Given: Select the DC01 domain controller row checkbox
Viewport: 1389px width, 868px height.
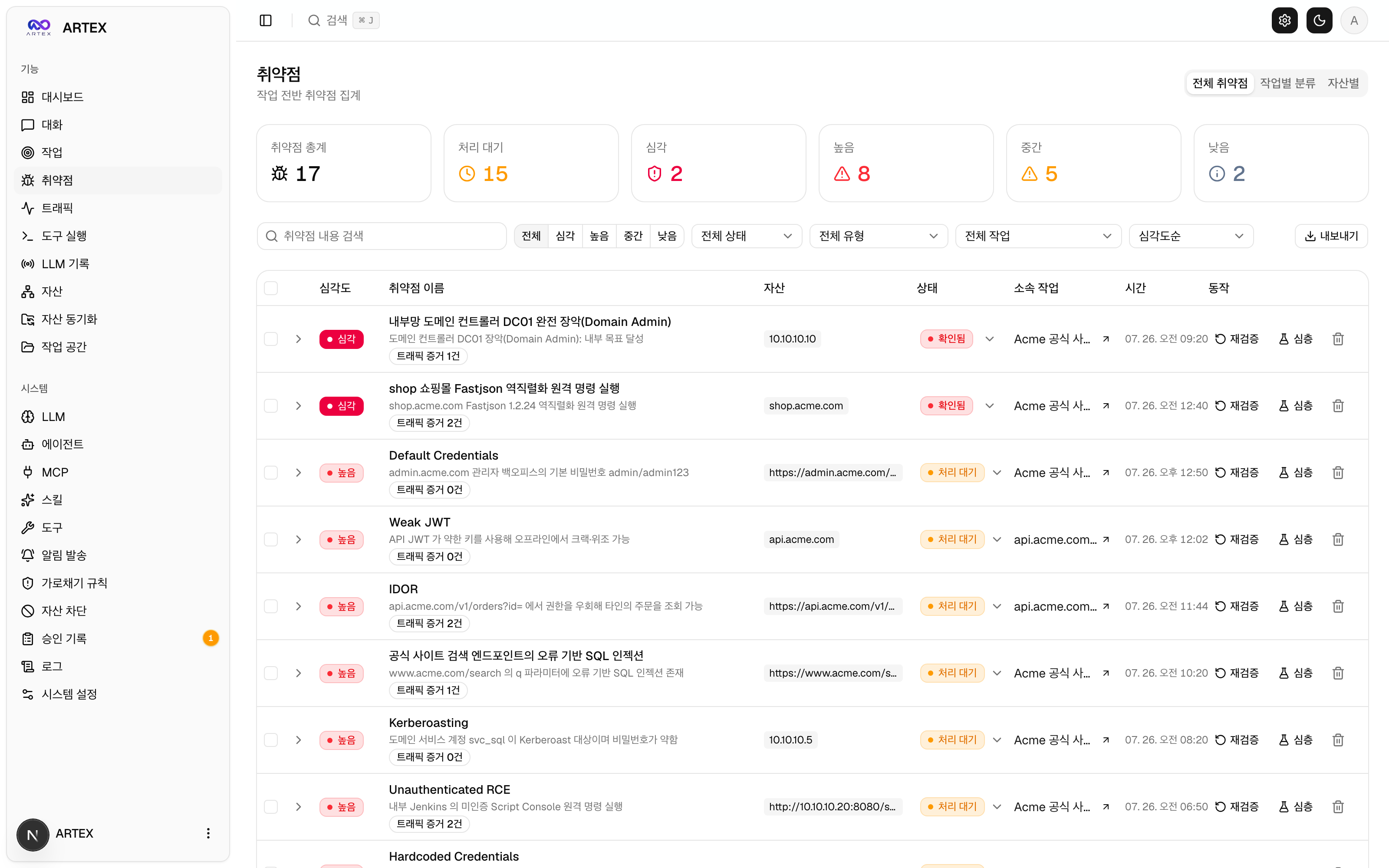Looking at the screenshot, I should 271,339.
